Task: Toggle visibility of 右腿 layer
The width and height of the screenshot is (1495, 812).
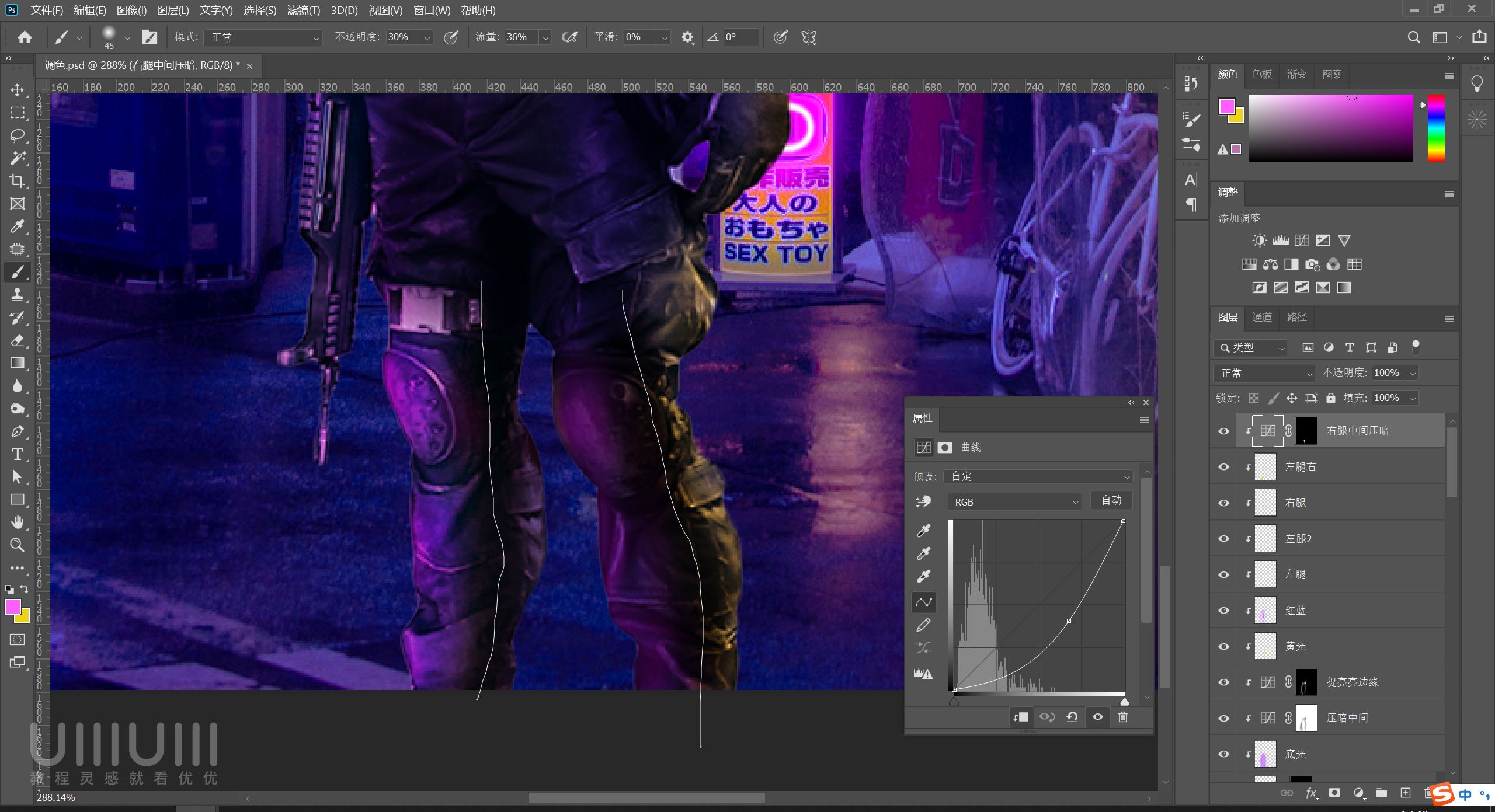Action: (1223, 503)
